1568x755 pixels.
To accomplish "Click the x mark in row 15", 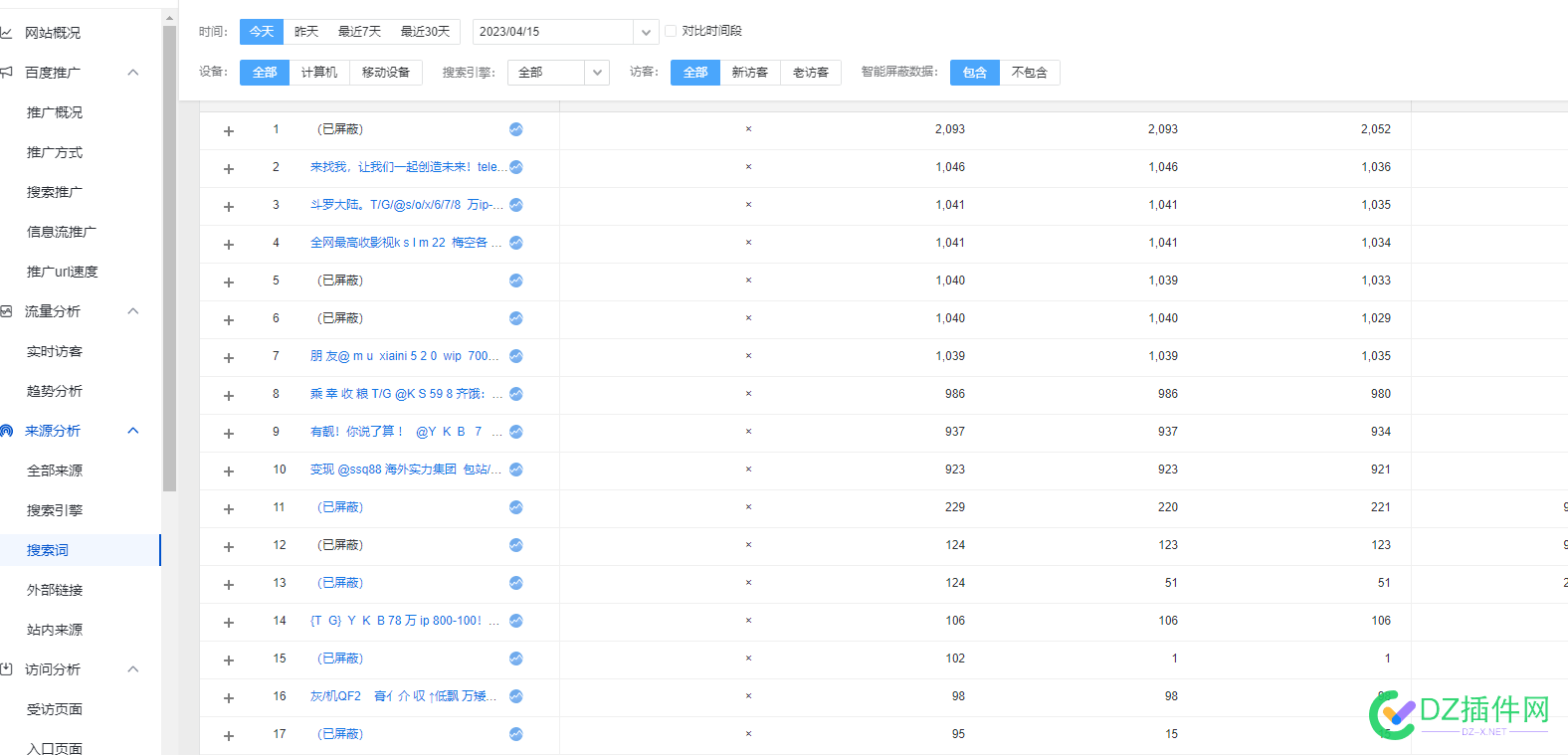I will (x=748, y=659).
